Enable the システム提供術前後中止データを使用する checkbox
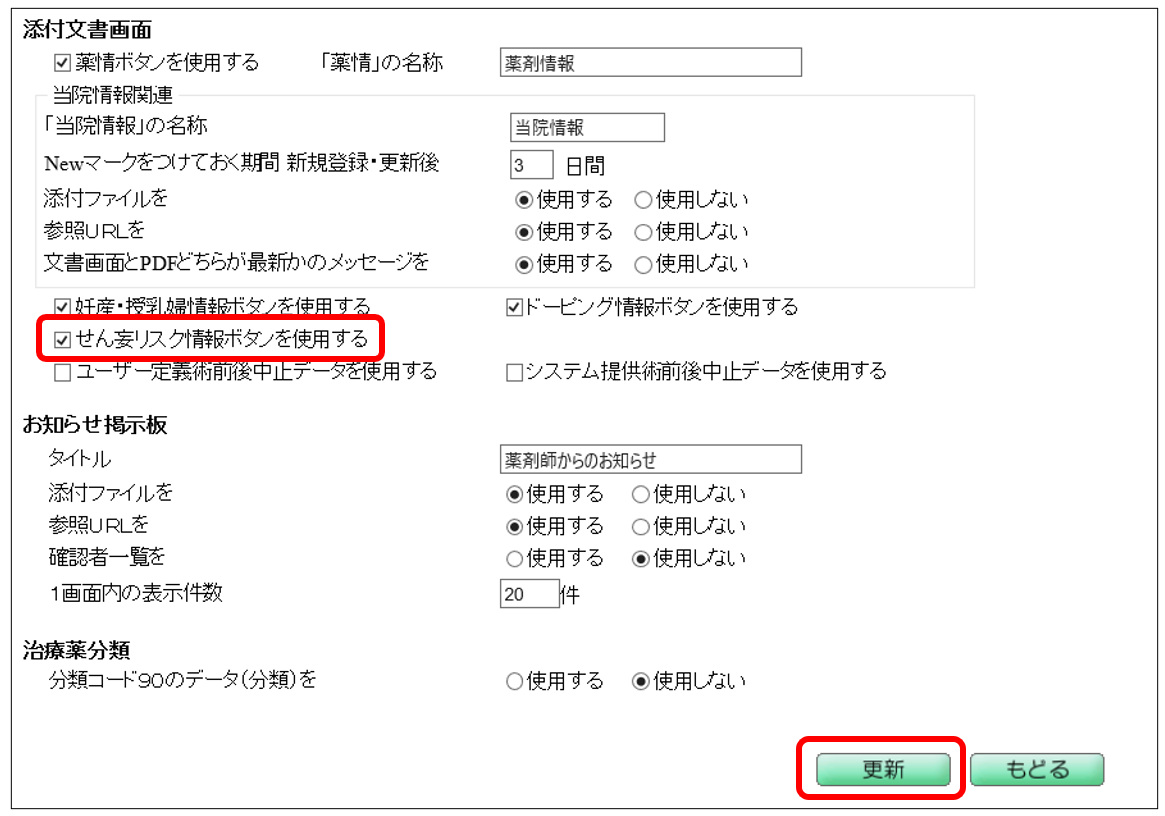This screenshot has height=816, width=1165. pos(515,372)
